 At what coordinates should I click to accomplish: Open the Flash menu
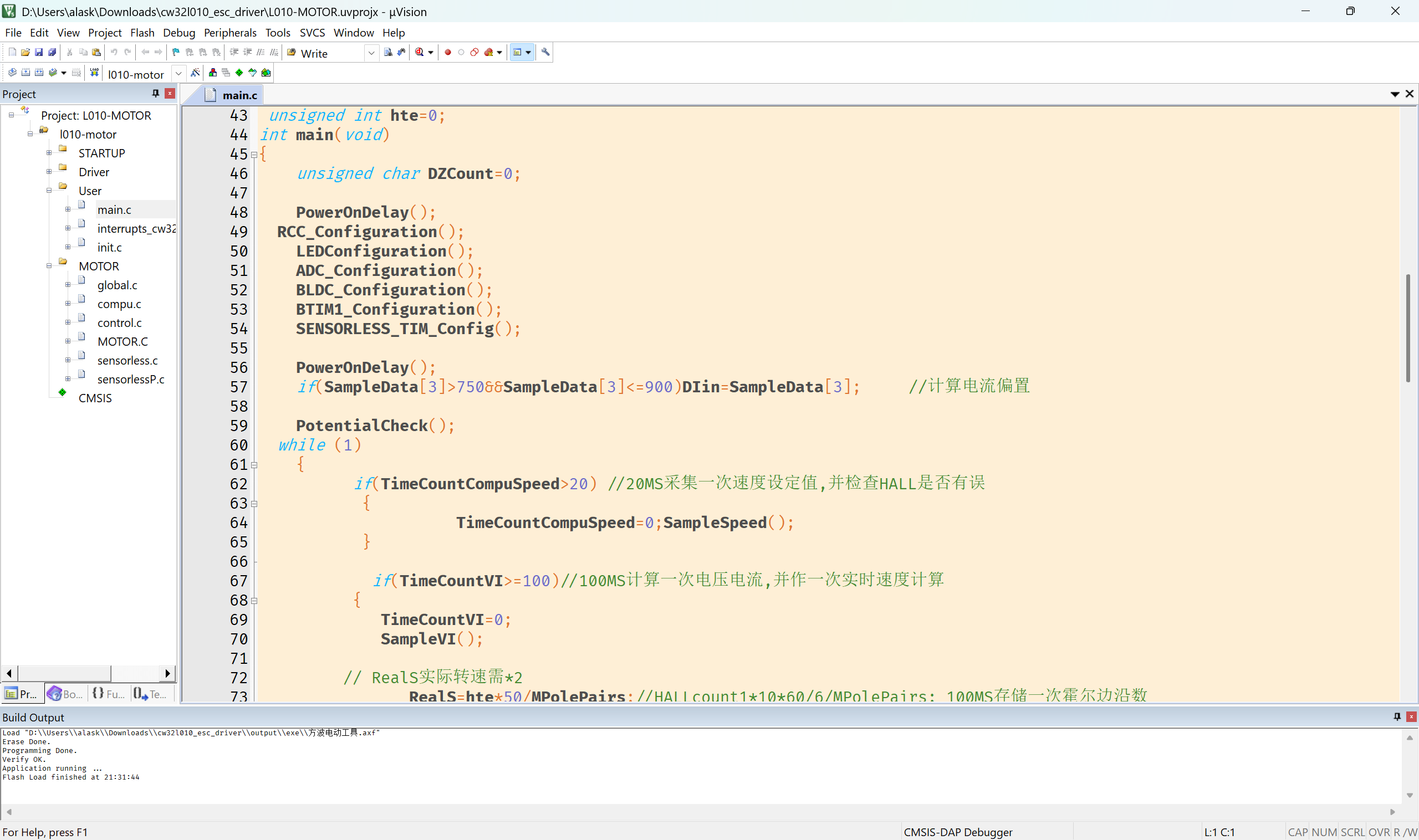[x=142, y=33]
